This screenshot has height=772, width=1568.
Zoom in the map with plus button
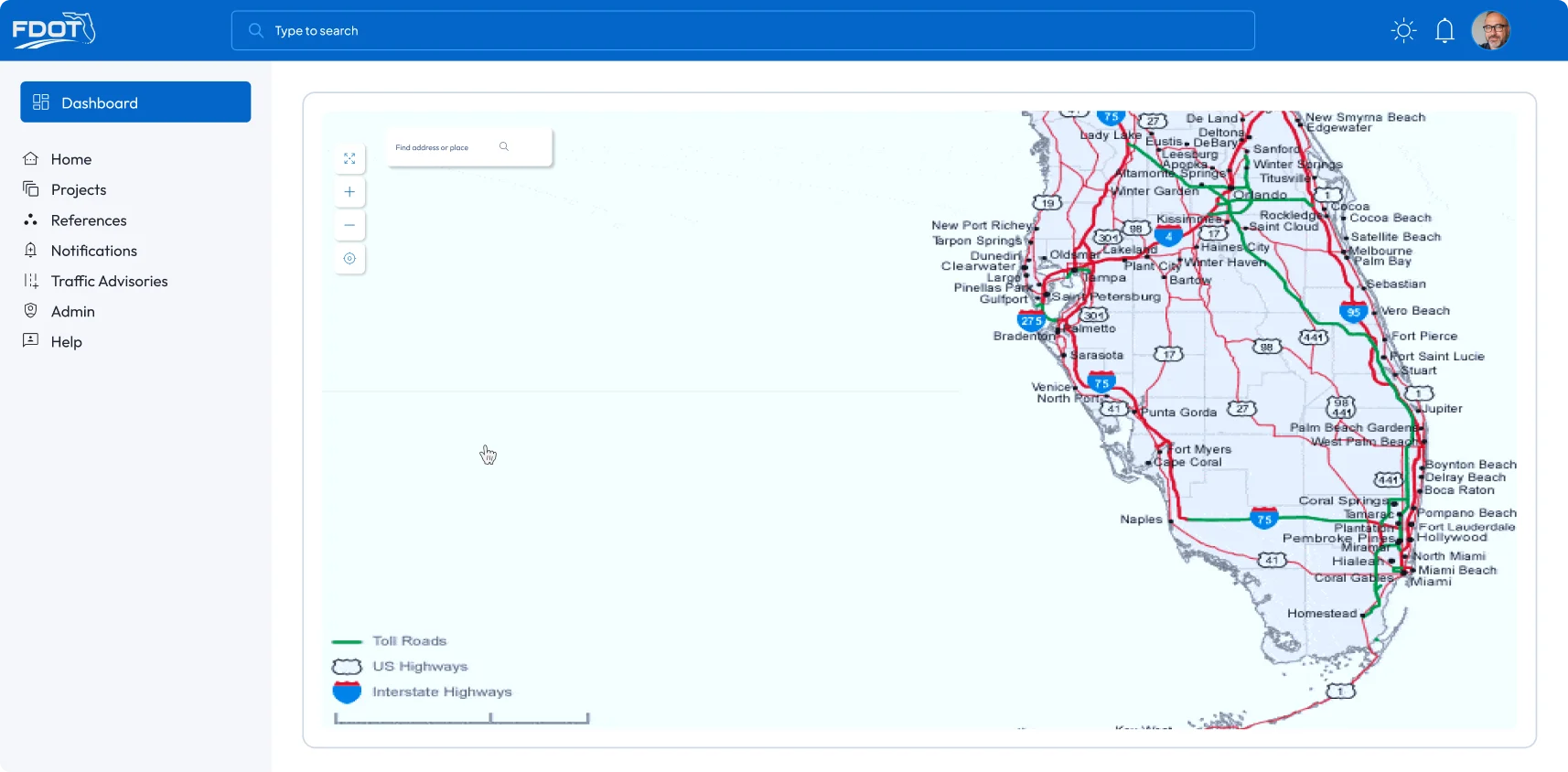349,192
